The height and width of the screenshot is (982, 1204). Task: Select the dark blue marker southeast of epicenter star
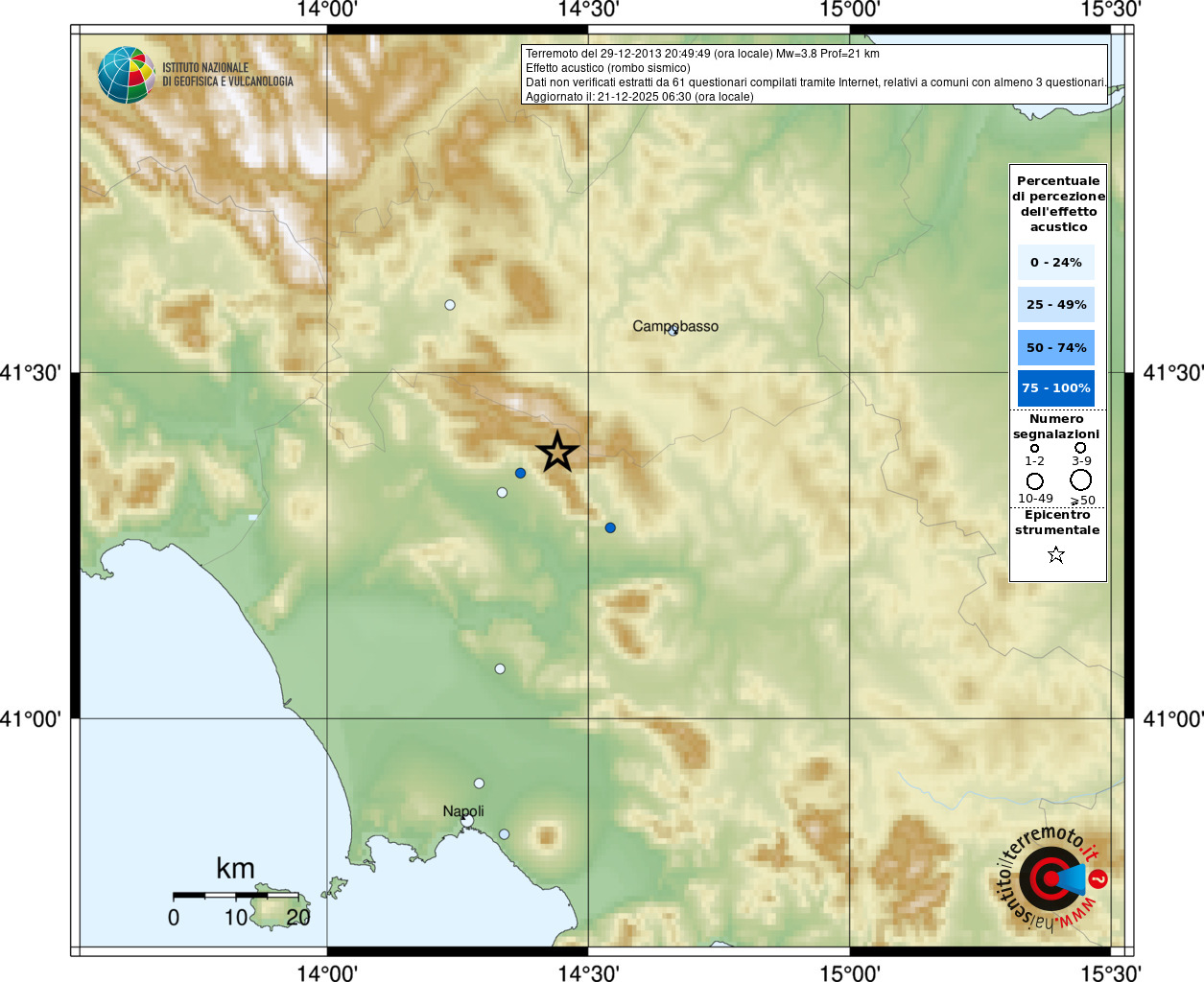click(610, 527)
